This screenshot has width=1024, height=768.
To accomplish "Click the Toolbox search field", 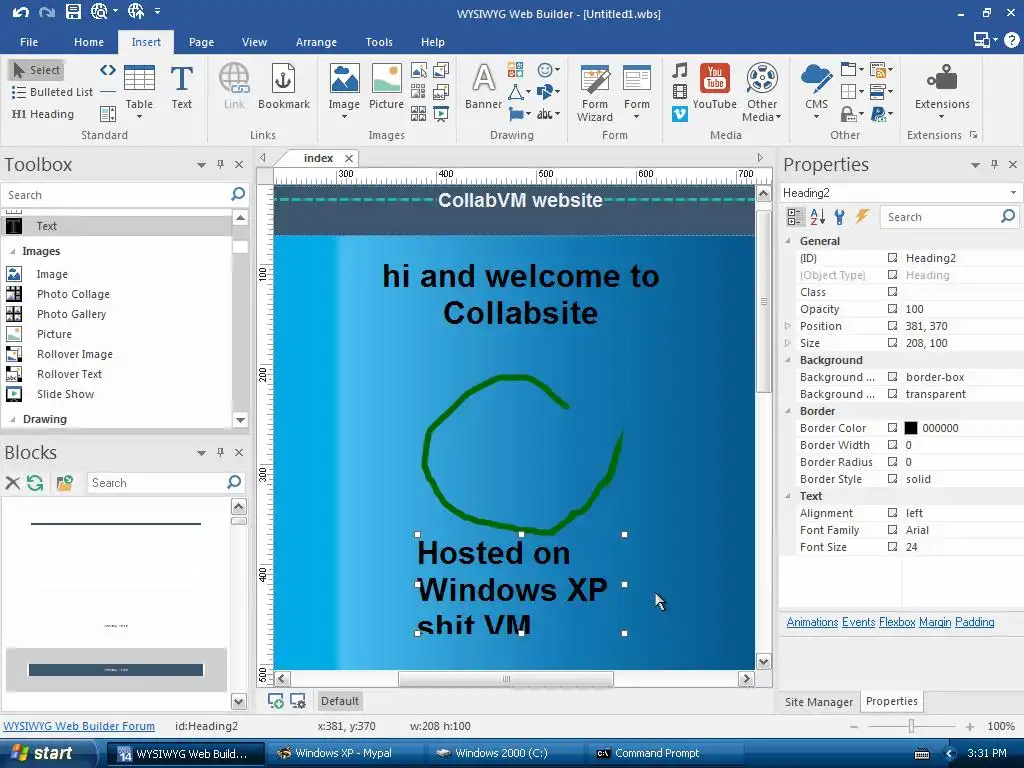I will [x=115, y=195].
